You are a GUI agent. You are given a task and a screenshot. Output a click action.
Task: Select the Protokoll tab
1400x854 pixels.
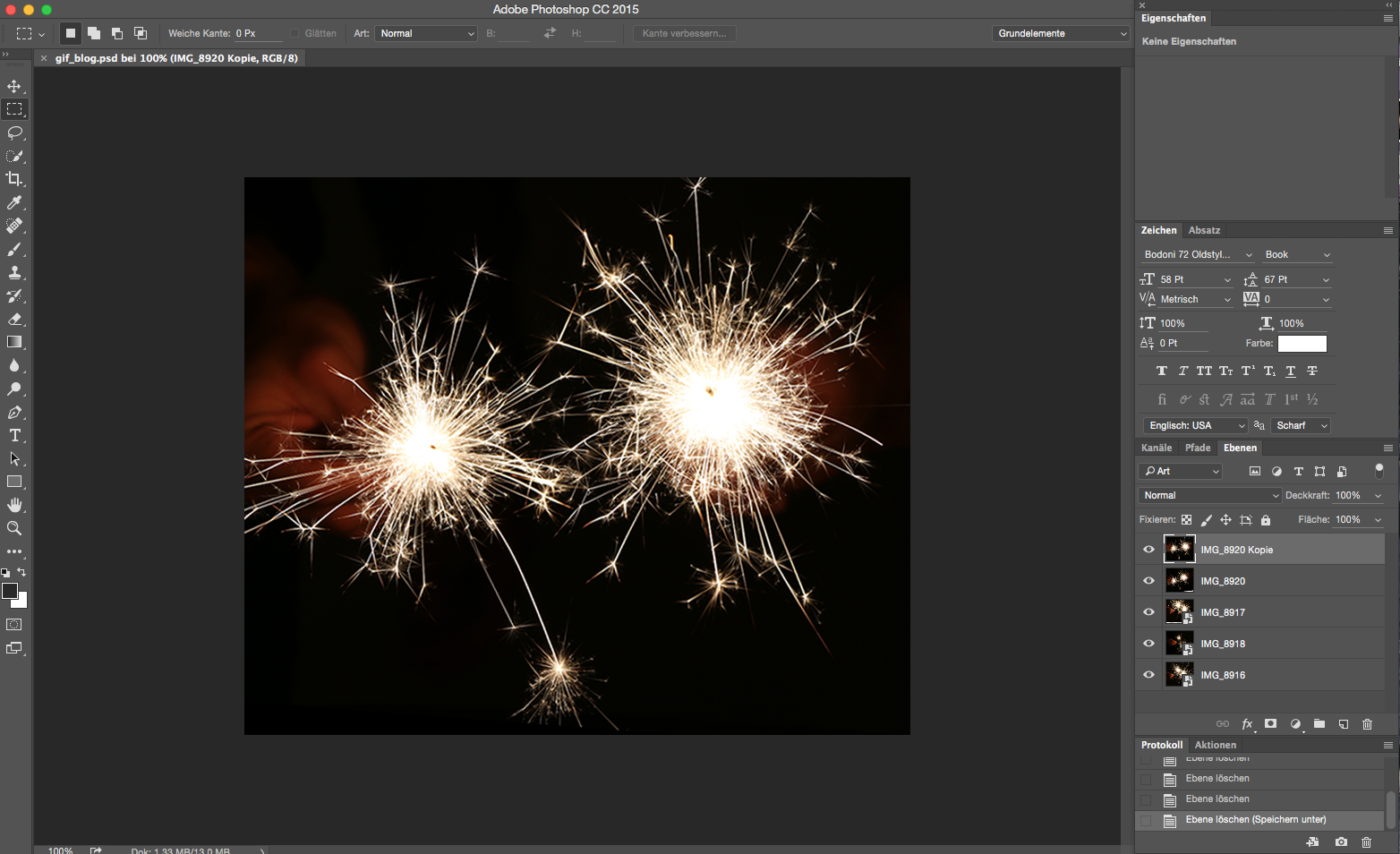1162,746
